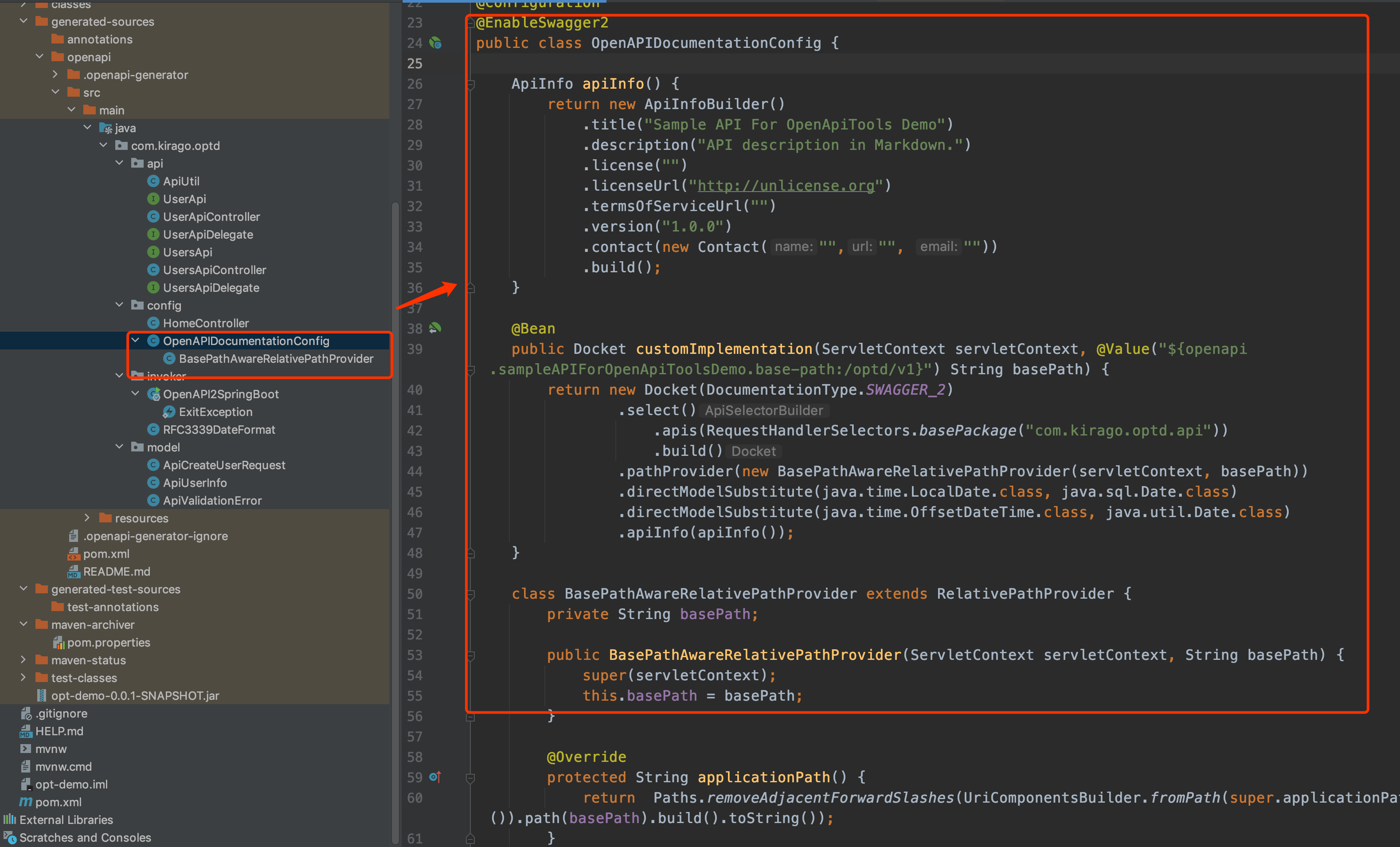Click the RFC3339DateFormat class icon

pyautogui.click(x=153, y=430)
